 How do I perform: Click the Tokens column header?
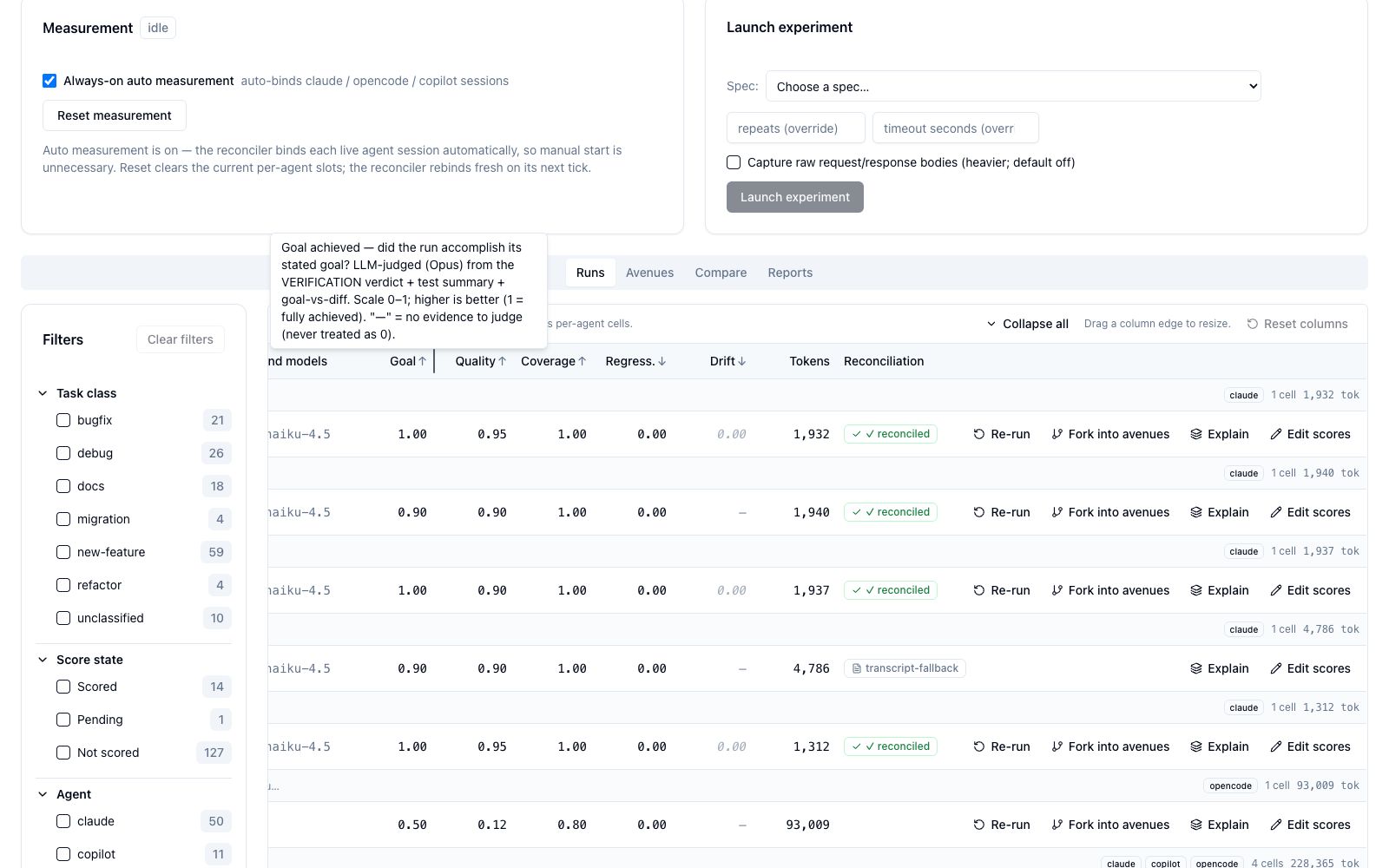coord(809,361)
